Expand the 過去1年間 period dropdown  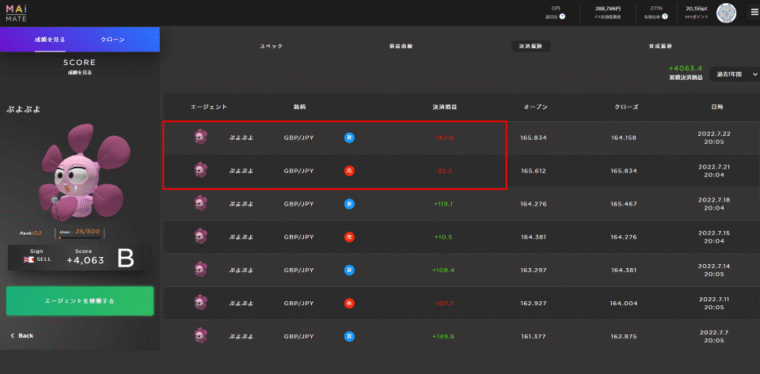click(x=734, y=74)
